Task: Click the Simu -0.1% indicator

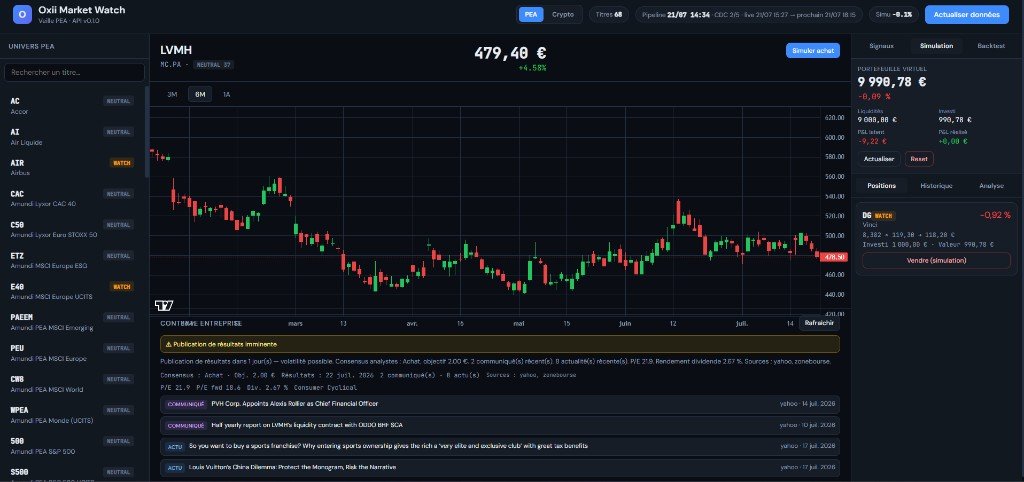Action: point(894,14)
